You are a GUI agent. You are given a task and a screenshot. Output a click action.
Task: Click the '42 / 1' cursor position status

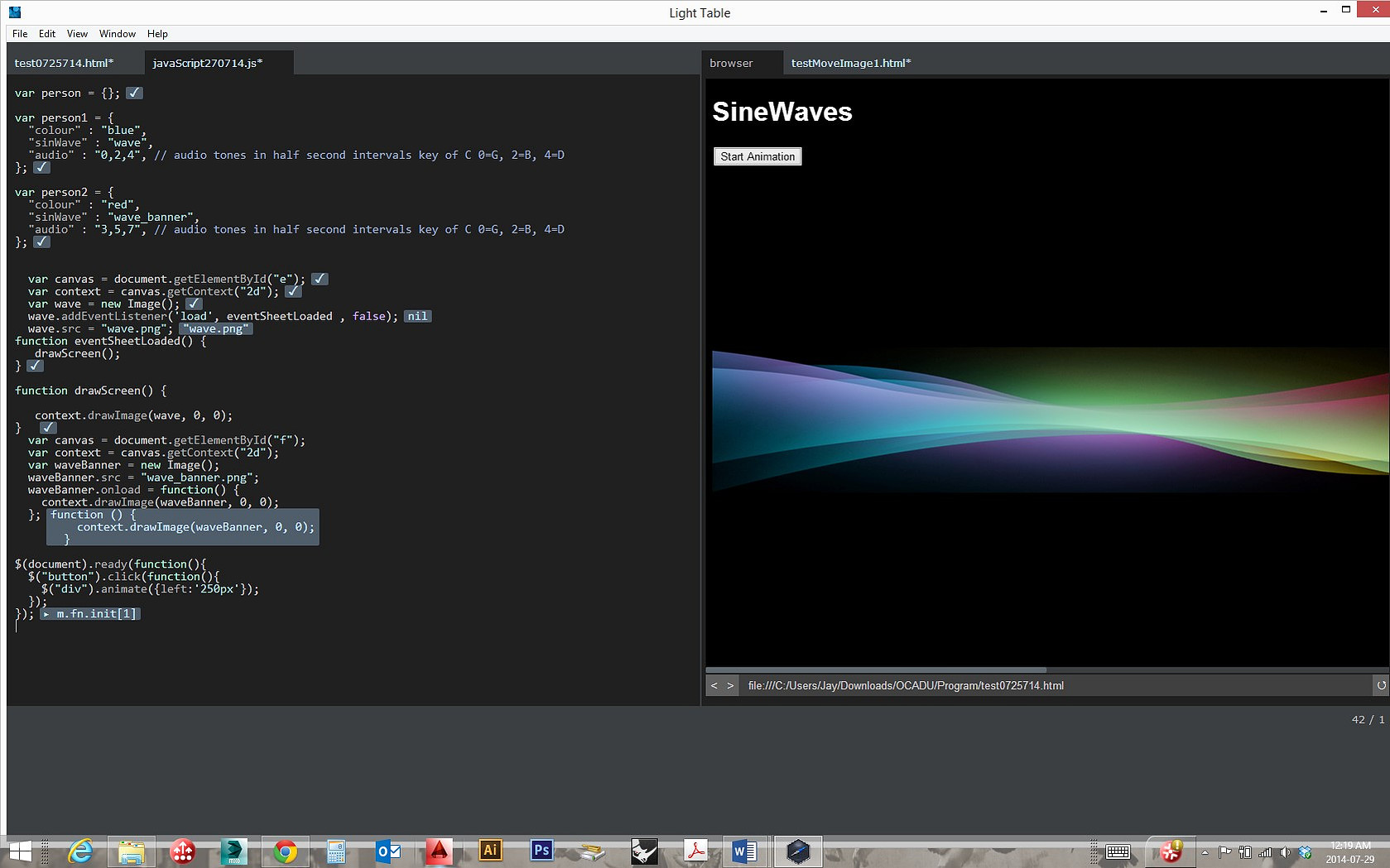point(1368,720)
